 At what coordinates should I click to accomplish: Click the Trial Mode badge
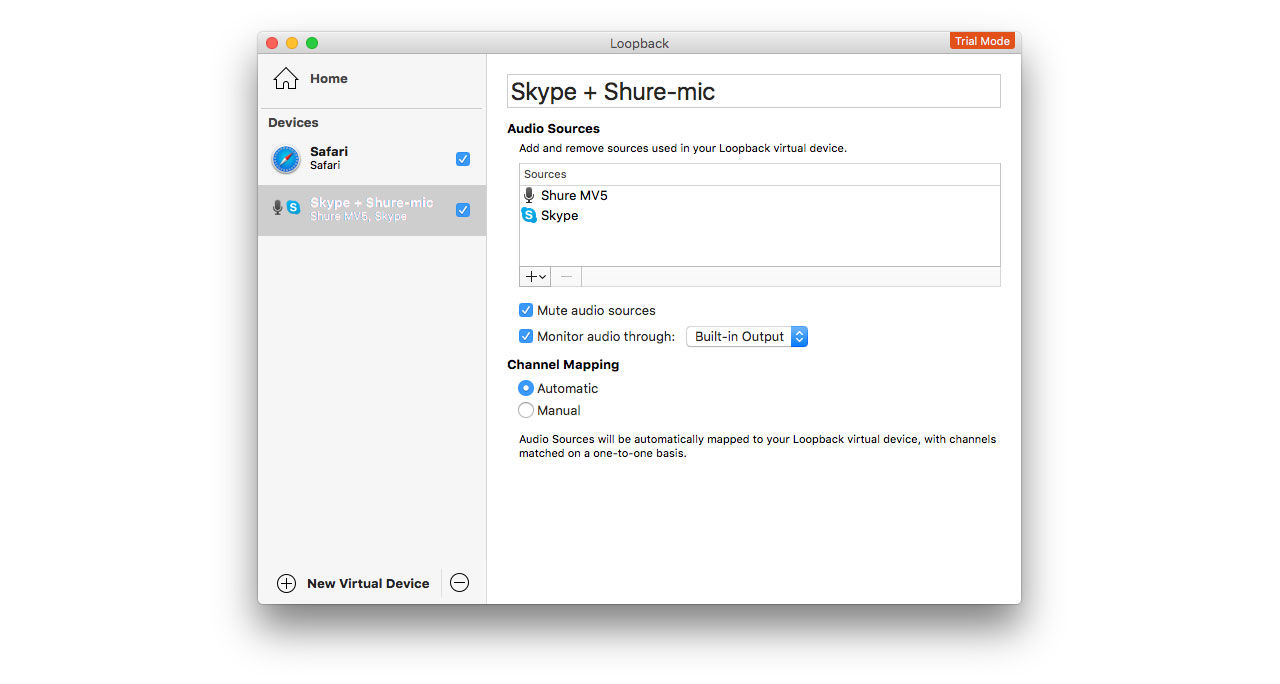[982, 41]
